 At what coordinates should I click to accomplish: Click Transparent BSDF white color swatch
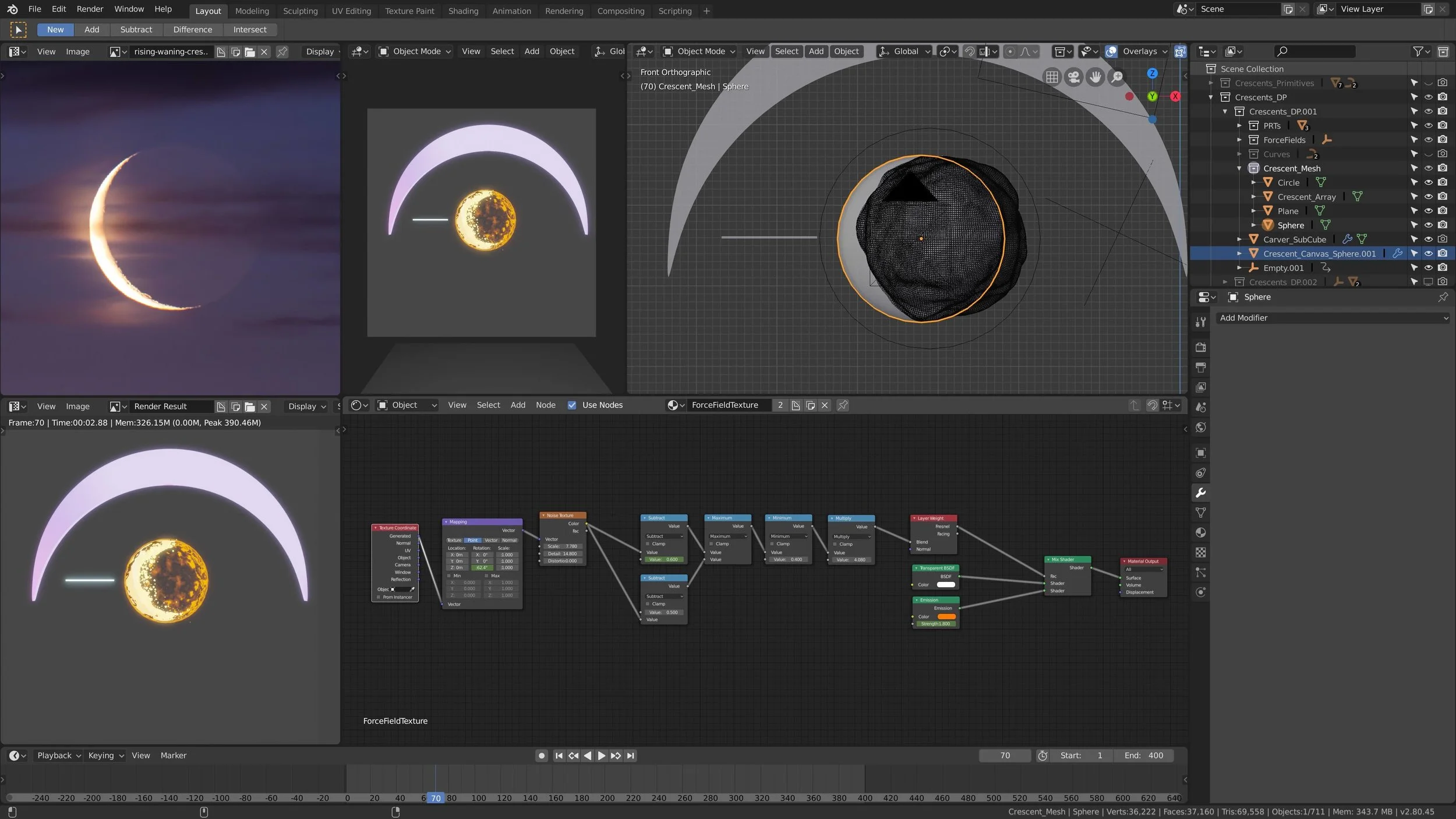click(x=946, y=585)
